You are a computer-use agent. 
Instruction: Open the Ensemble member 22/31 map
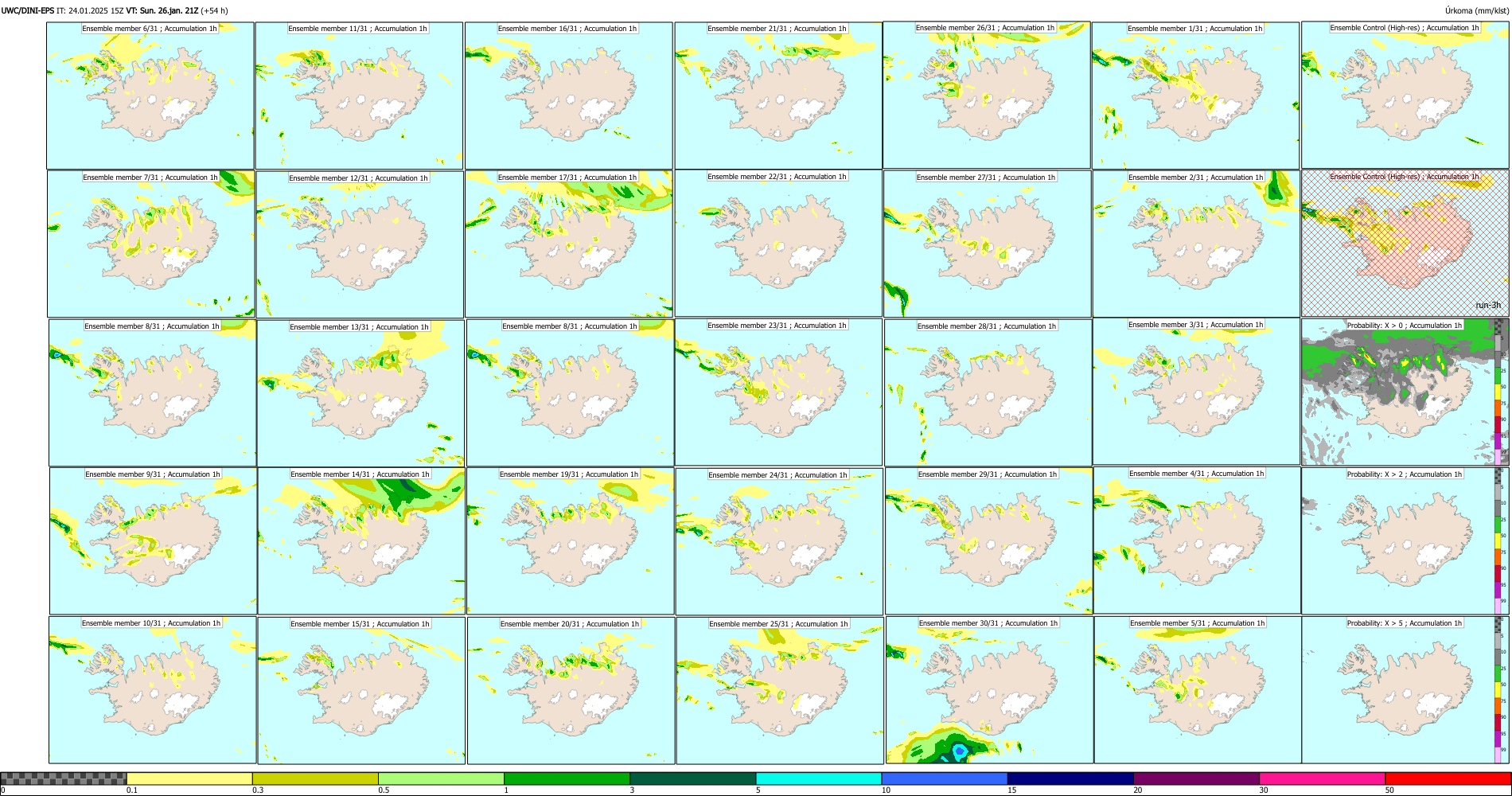pyautogui.click(x=778, y=244)
